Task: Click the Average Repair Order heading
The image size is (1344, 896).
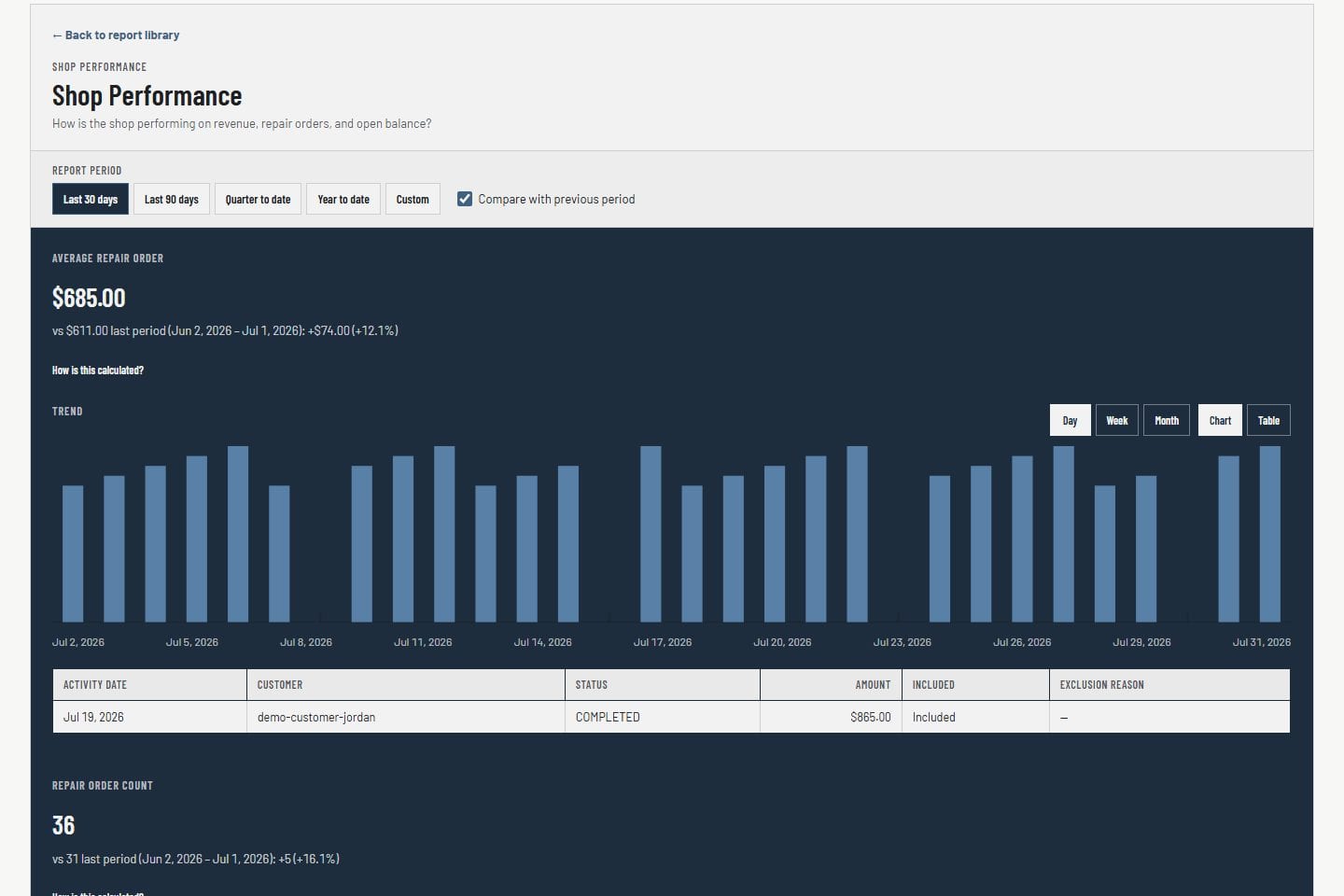Action: 107,259
